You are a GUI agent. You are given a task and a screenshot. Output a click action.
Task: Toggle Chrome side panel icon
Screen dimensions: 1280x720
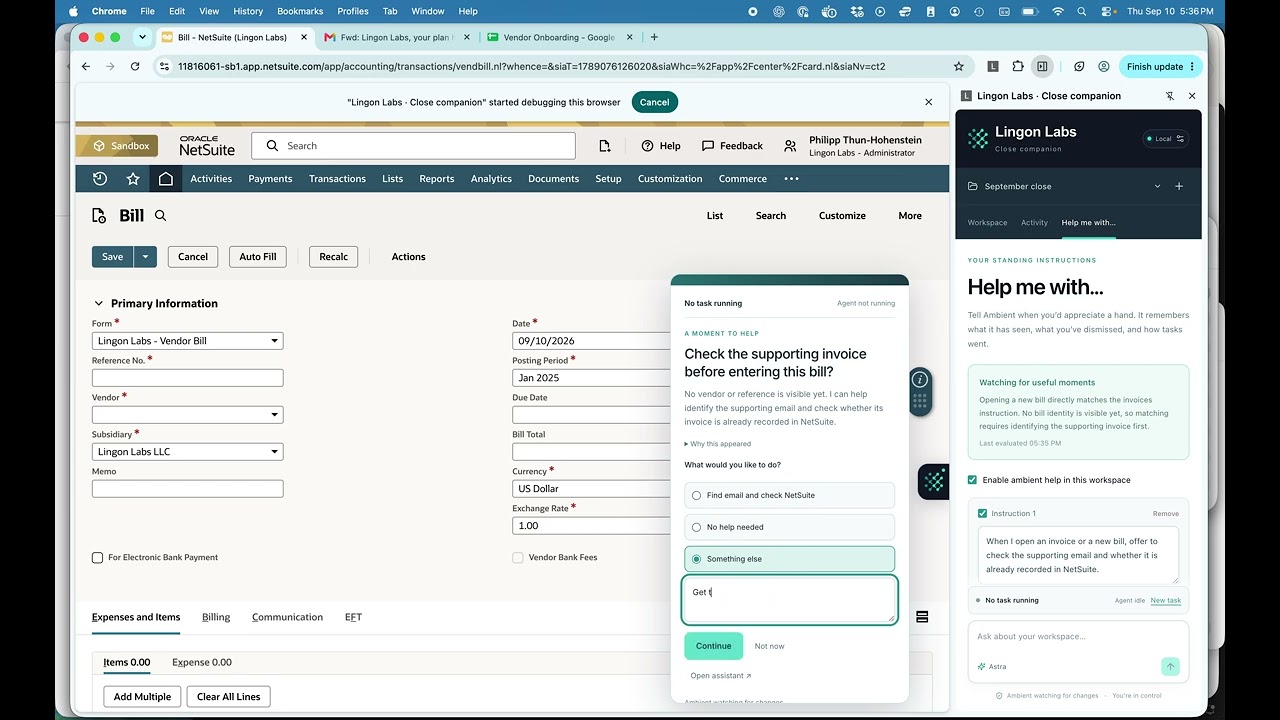tap(1042, 66)
